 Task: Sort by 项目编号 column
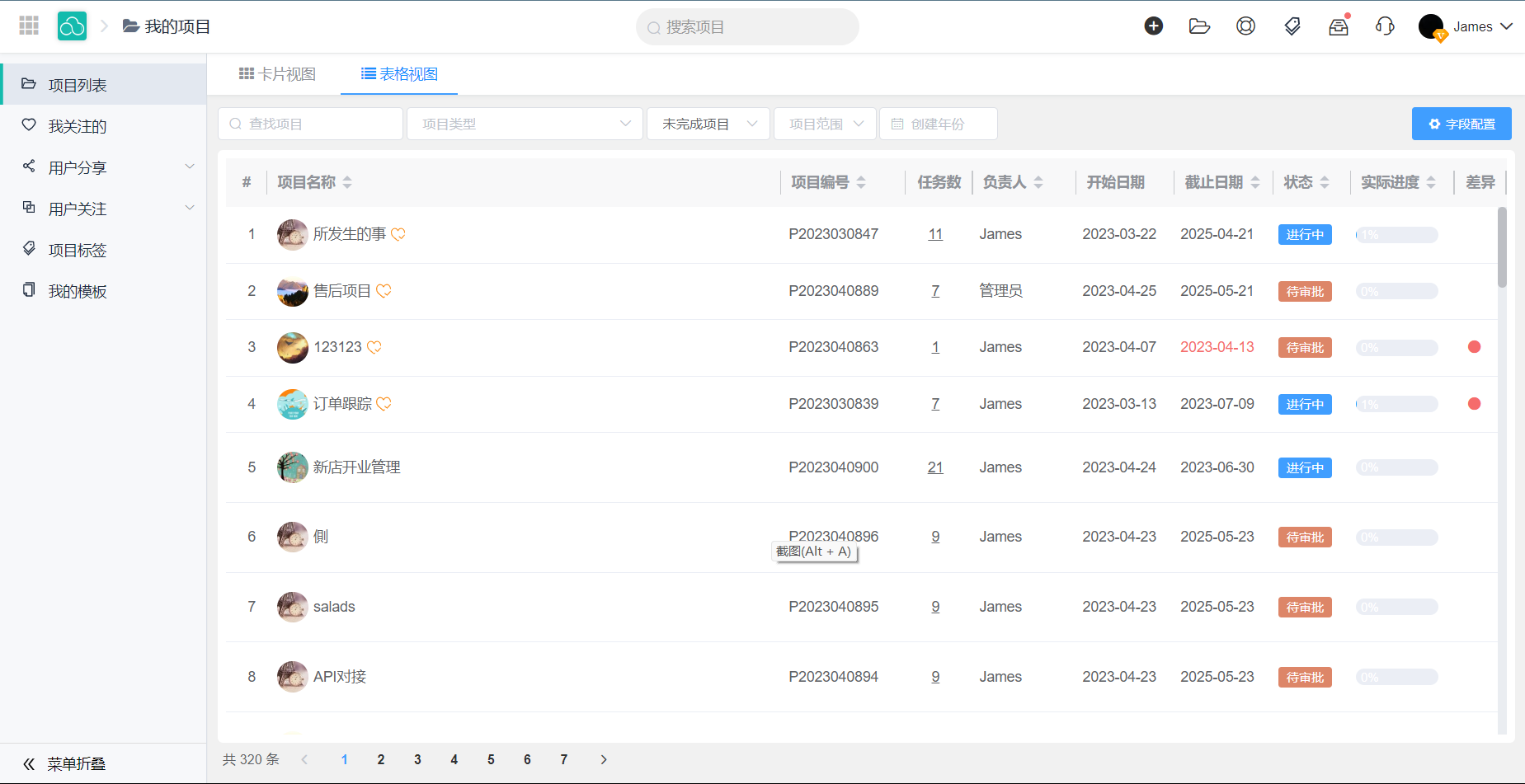tap(861, 182)
